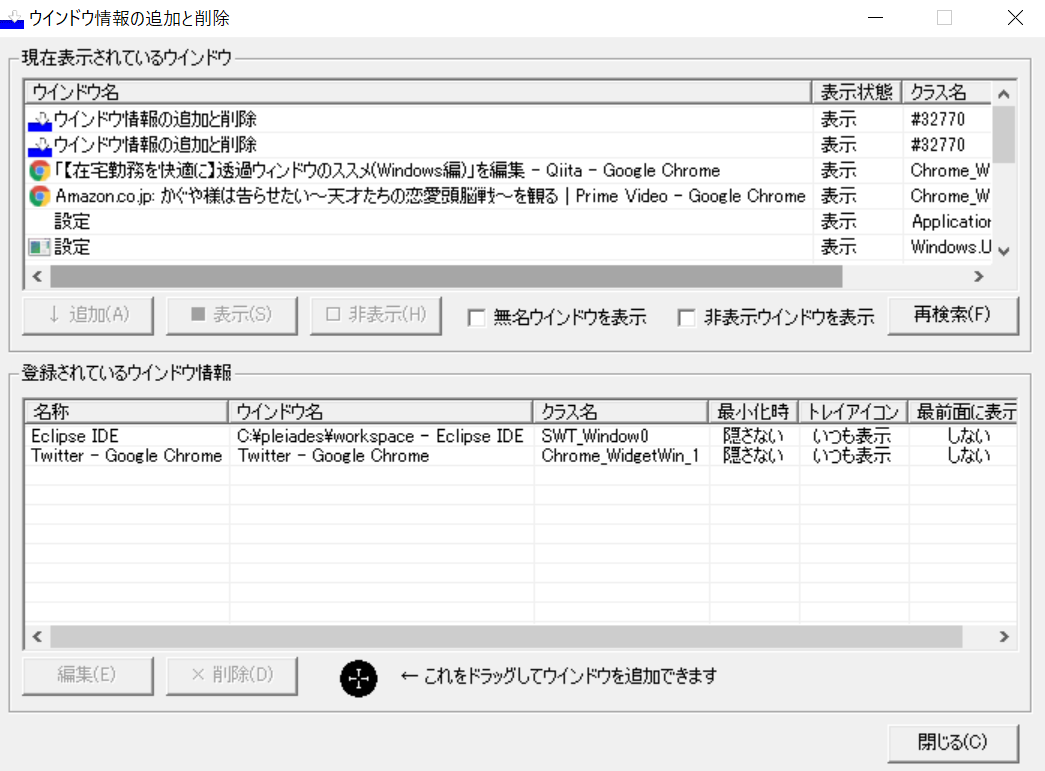Click the 非表示(H) button
This screenshot has height=771, width=1045.
(x=375, y=315)
